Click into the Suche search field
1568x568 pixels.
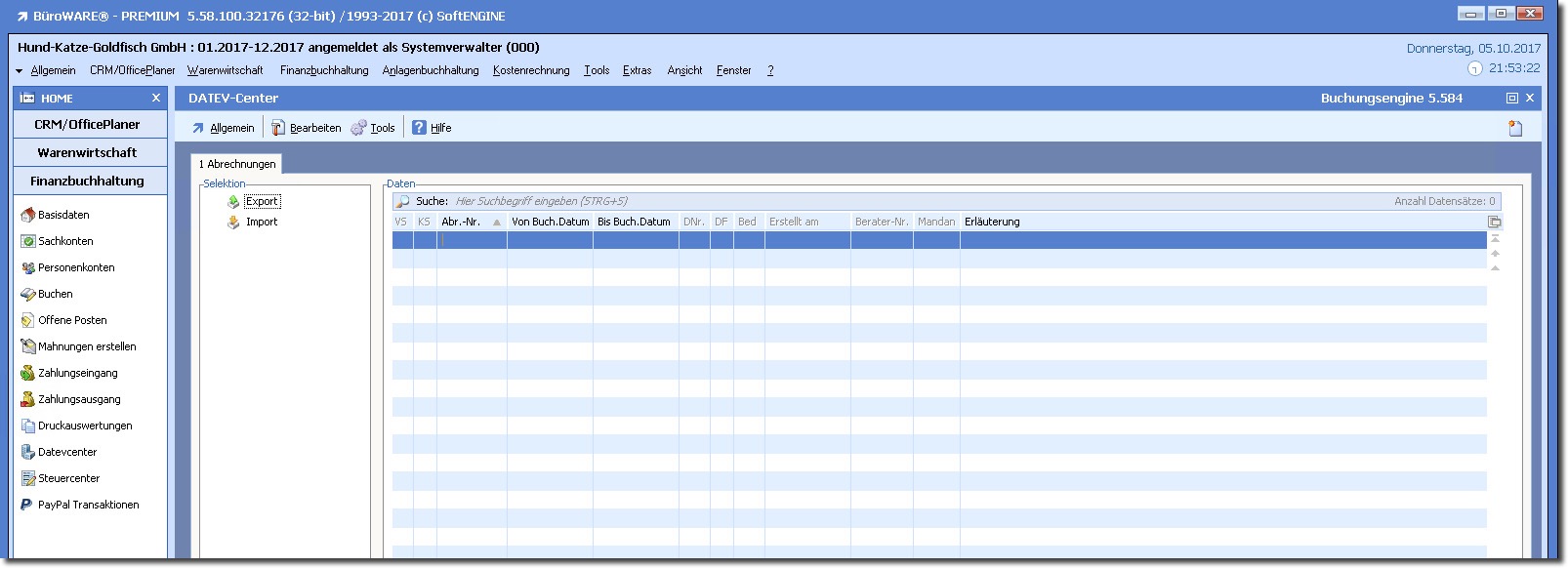coord(683,201)
